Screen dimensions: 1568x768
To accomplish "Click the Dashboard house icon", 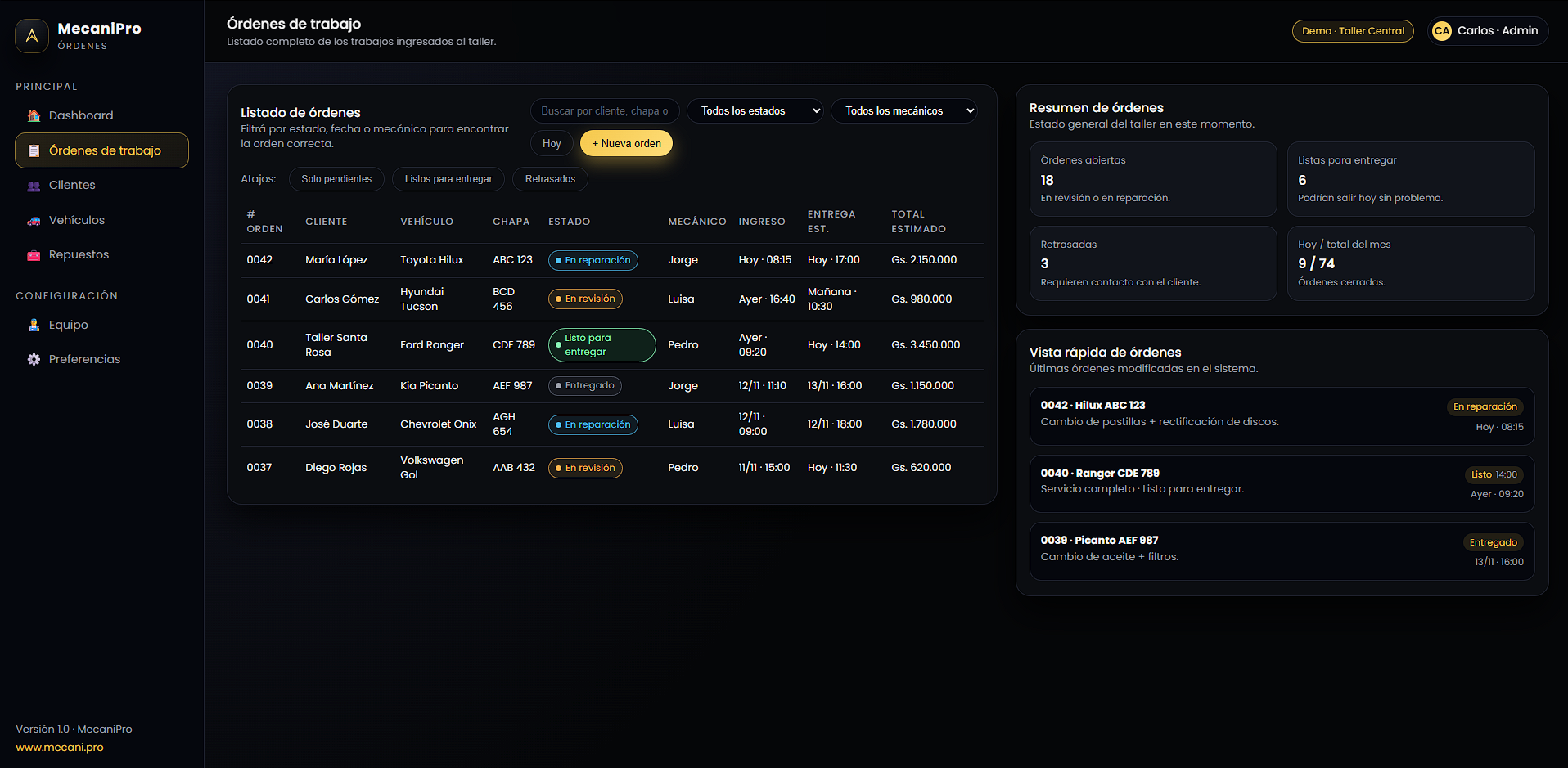I will pos(34,116).
